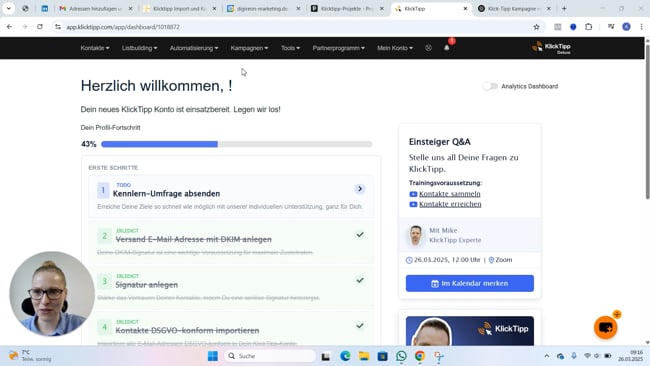Screen dimensions: 650x366
Task: Open Google Chrome from taskbar
Action: [x=420, y=356]
